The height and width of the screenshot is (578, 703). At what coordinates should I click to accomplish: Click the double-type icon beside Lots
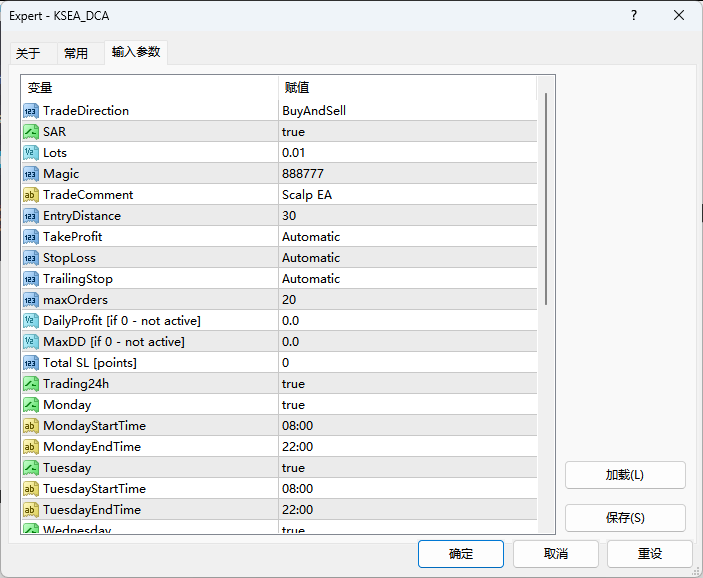(x=31, y=153)
